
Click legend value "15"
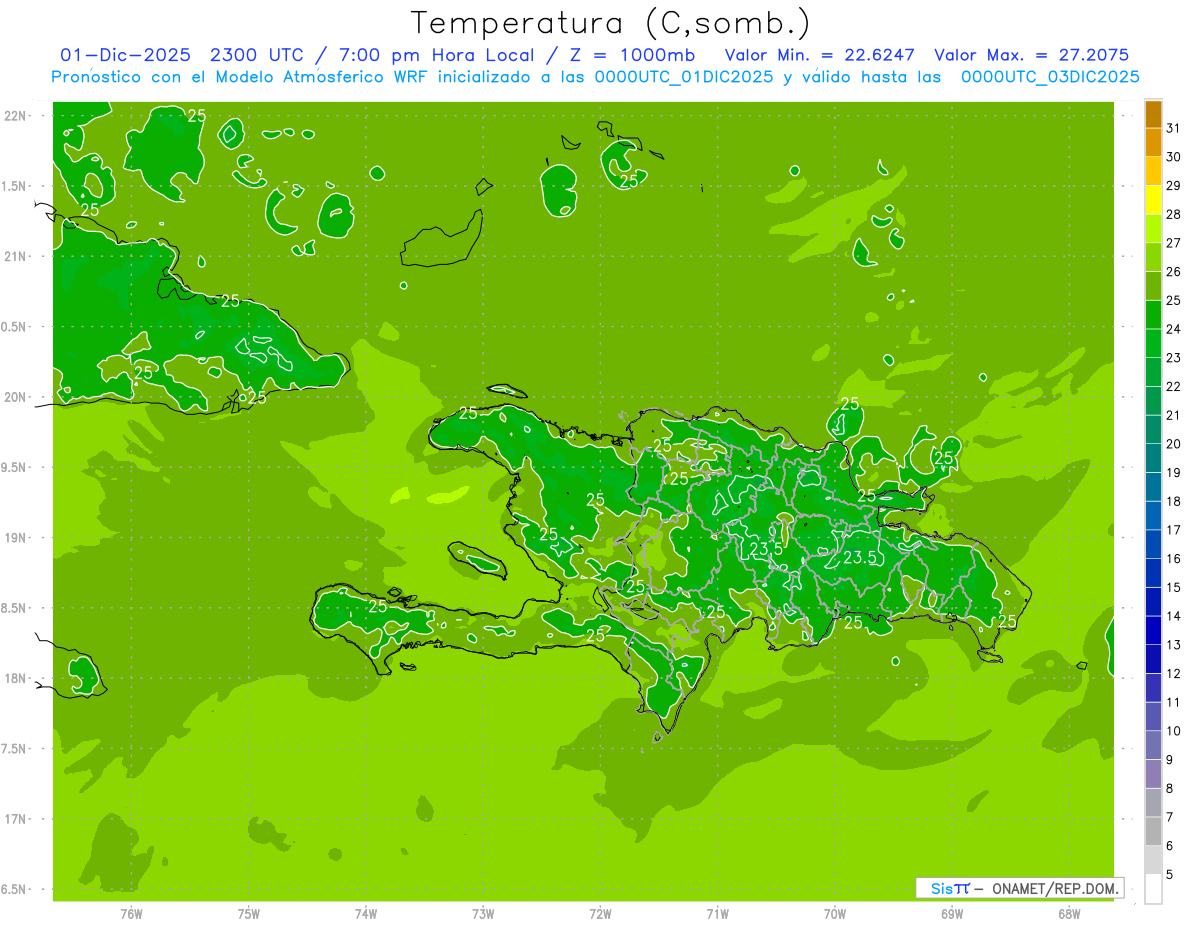point(1173,587)
